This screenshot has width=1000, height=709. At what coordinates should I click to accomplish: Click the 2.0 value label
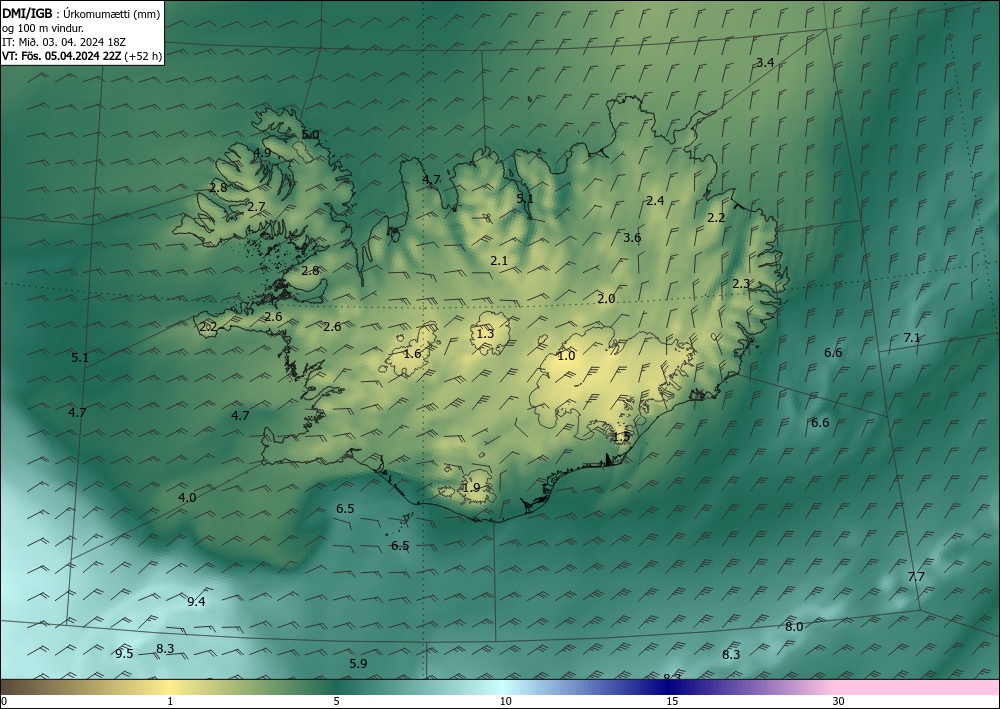606,298
